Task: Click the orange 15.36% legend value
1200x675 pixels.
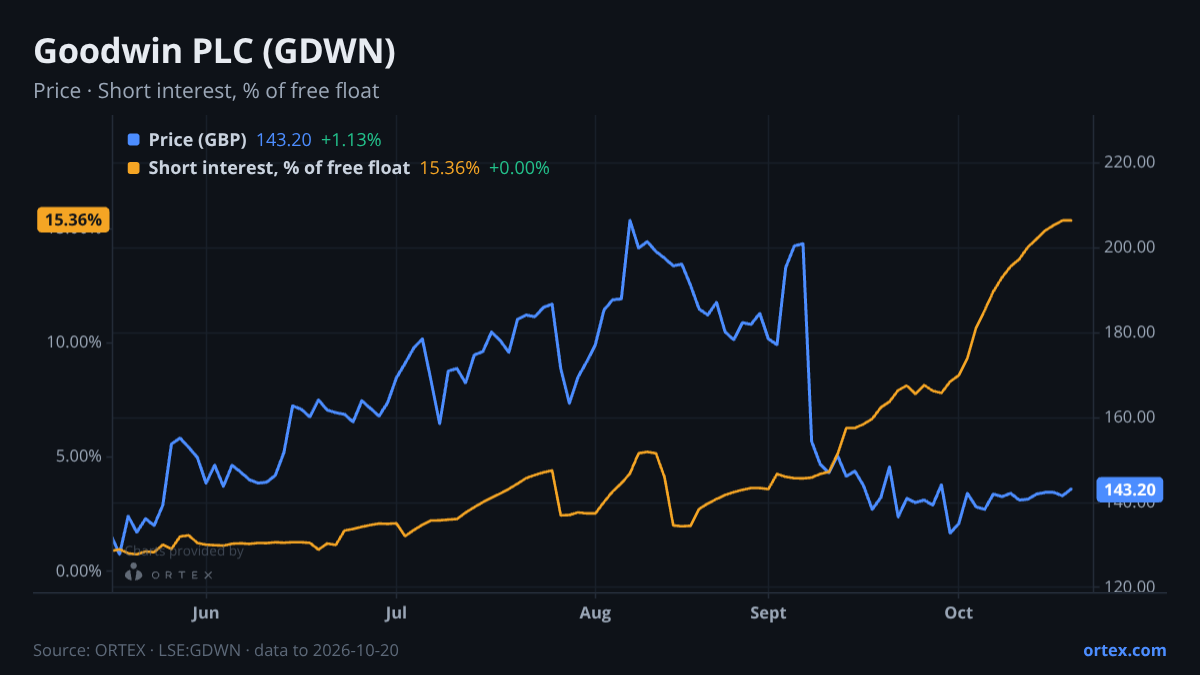Action: click(449, 168)
